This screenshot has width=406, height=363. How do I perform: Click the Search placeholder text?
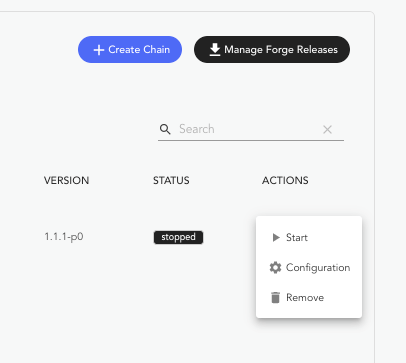[x=197, y=129]
